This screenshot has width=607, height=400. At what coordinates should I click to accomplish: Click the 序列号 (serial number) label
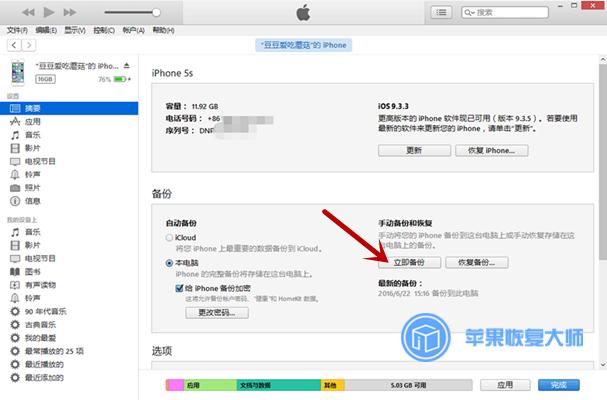coord(180,130)
